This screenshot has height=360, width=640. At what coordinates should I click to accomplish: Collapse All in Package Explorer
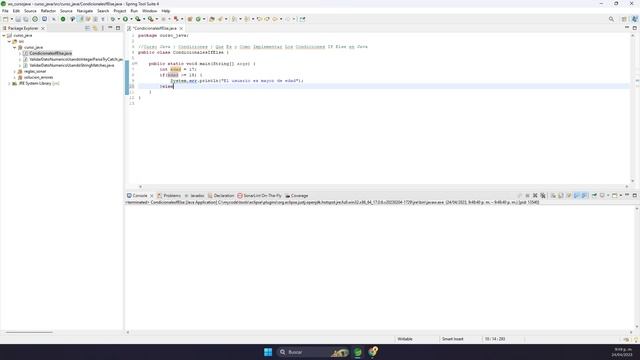[x=87, y=28]
